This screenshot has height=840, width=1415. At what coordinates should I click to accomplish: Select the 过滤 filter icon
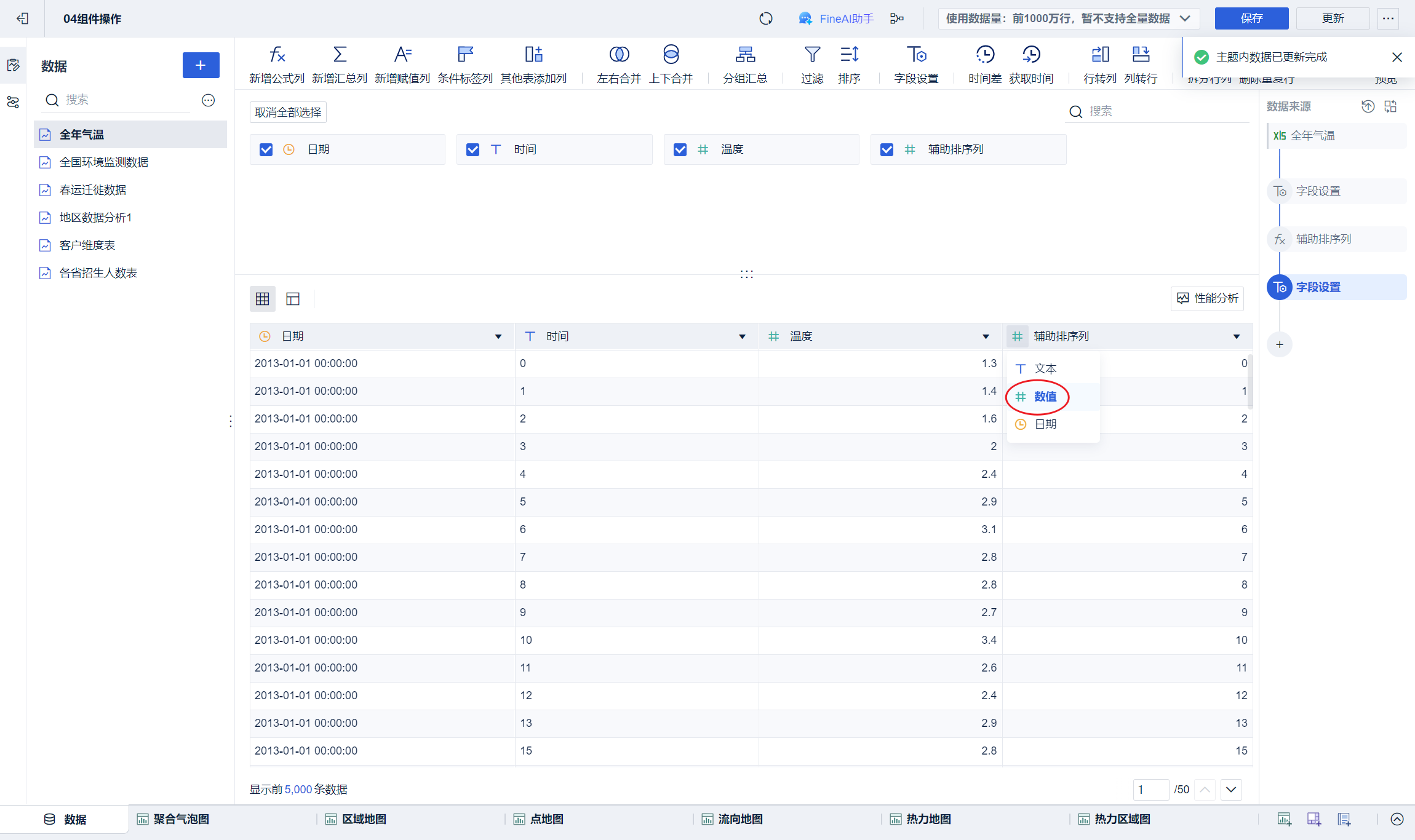pyautogui.click(x=812, y=55)
